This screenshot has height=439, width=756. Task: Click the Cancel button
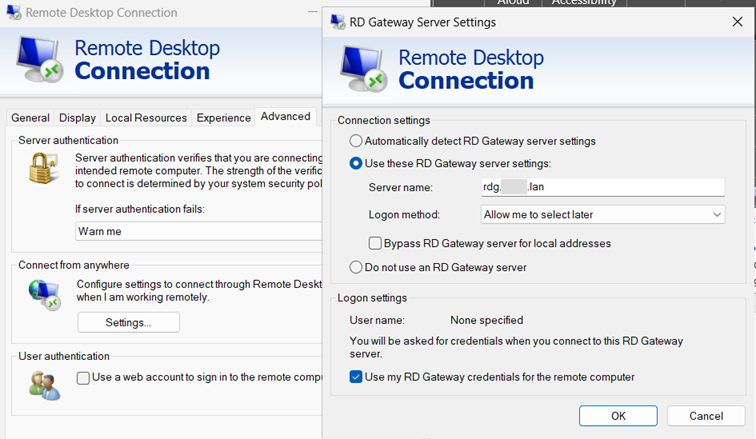coord(706,416)
